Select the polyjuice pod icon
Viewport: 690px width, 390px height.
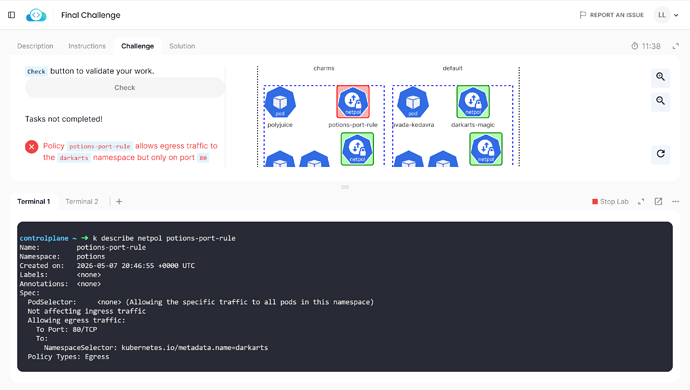pos(280,102)
